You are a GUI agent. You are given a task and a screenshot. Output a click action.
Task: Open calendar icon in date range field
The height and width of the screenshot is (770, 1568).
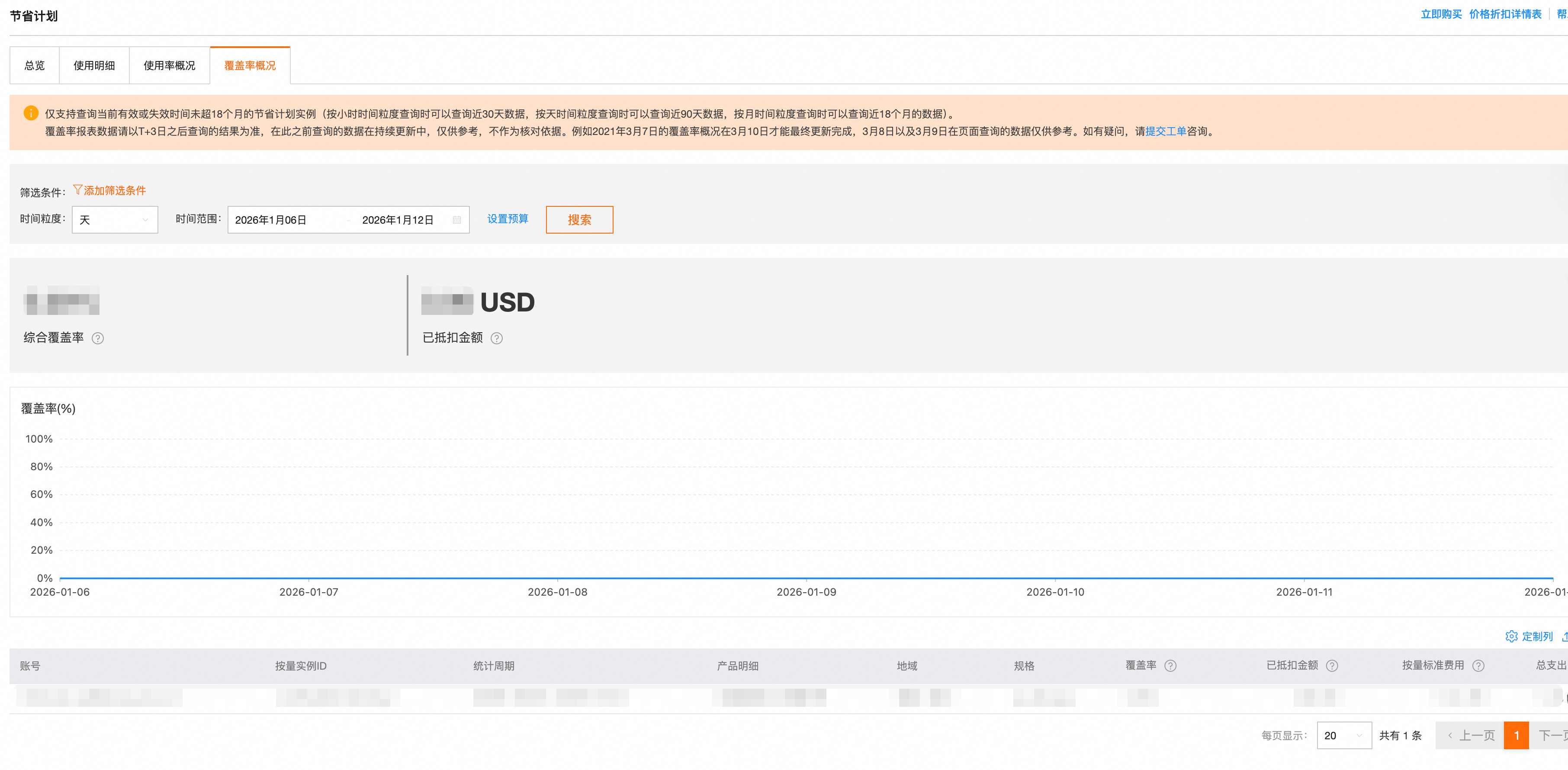tap(456, 220)
